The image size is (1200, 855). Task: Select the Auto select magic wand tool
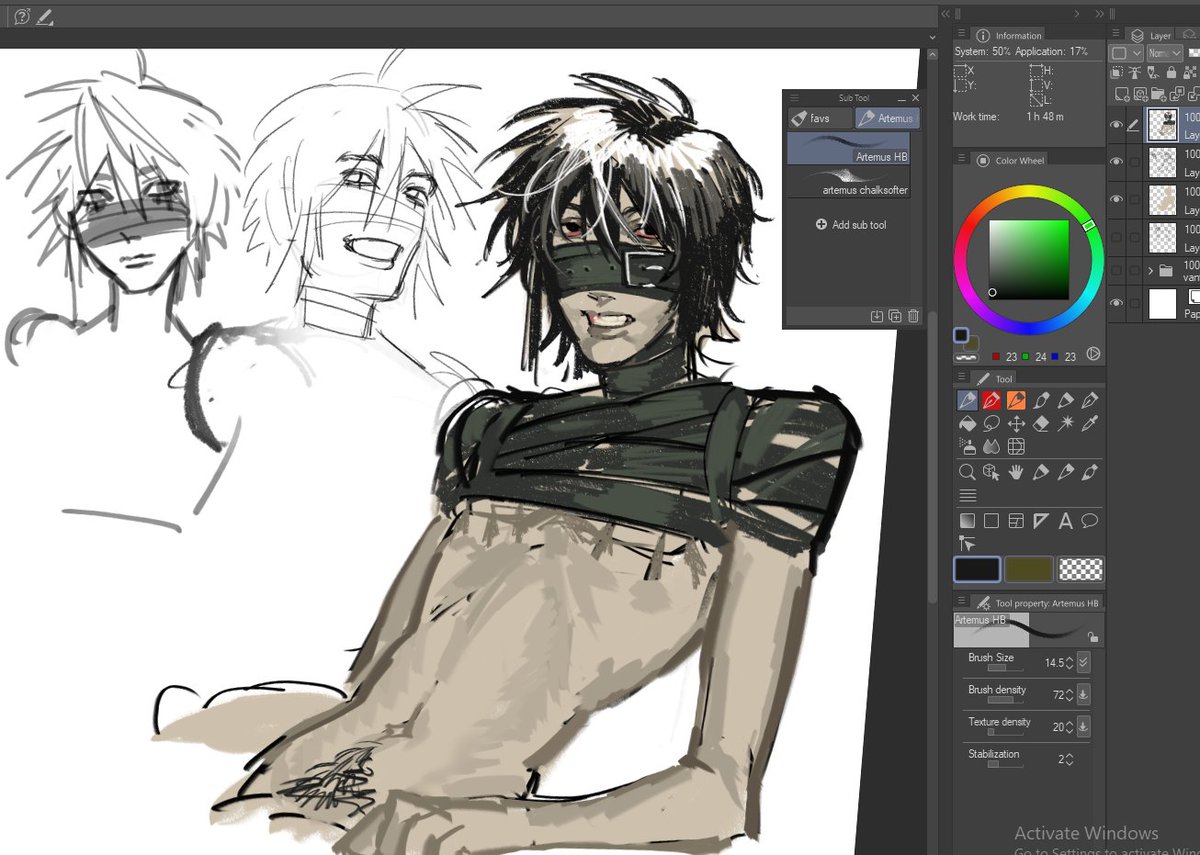point(1066,424)
